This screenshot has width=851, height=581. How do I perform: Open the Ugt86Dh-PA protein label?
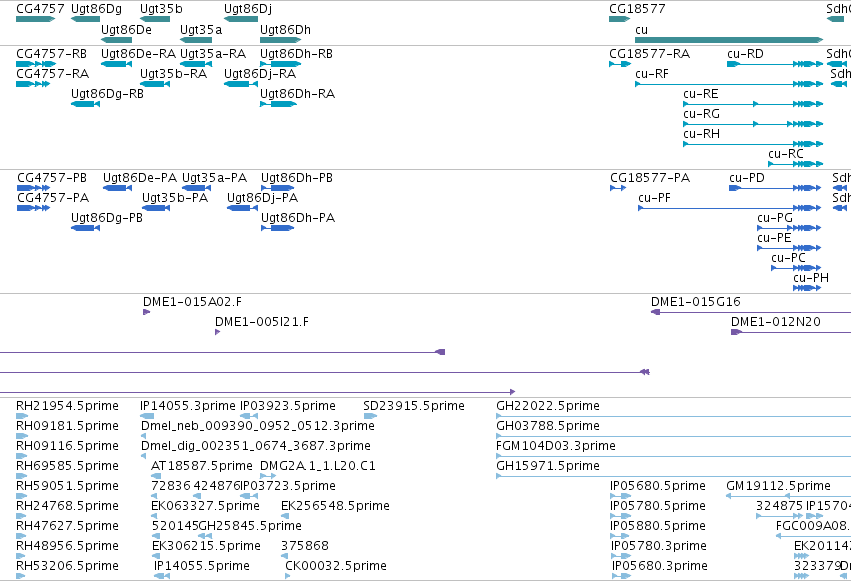298,218
